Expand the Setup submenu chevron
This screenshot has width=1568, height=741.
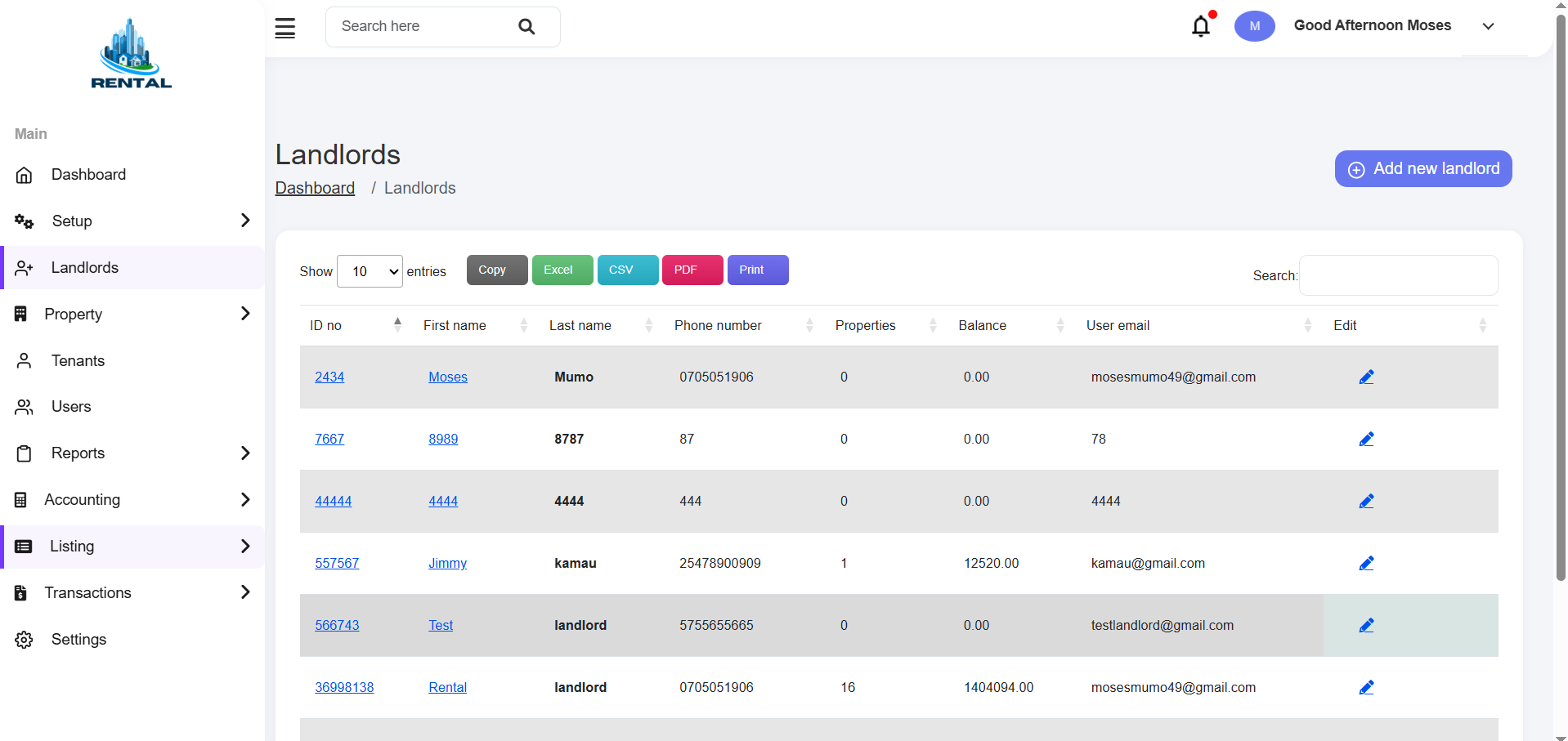coord(245,221)
